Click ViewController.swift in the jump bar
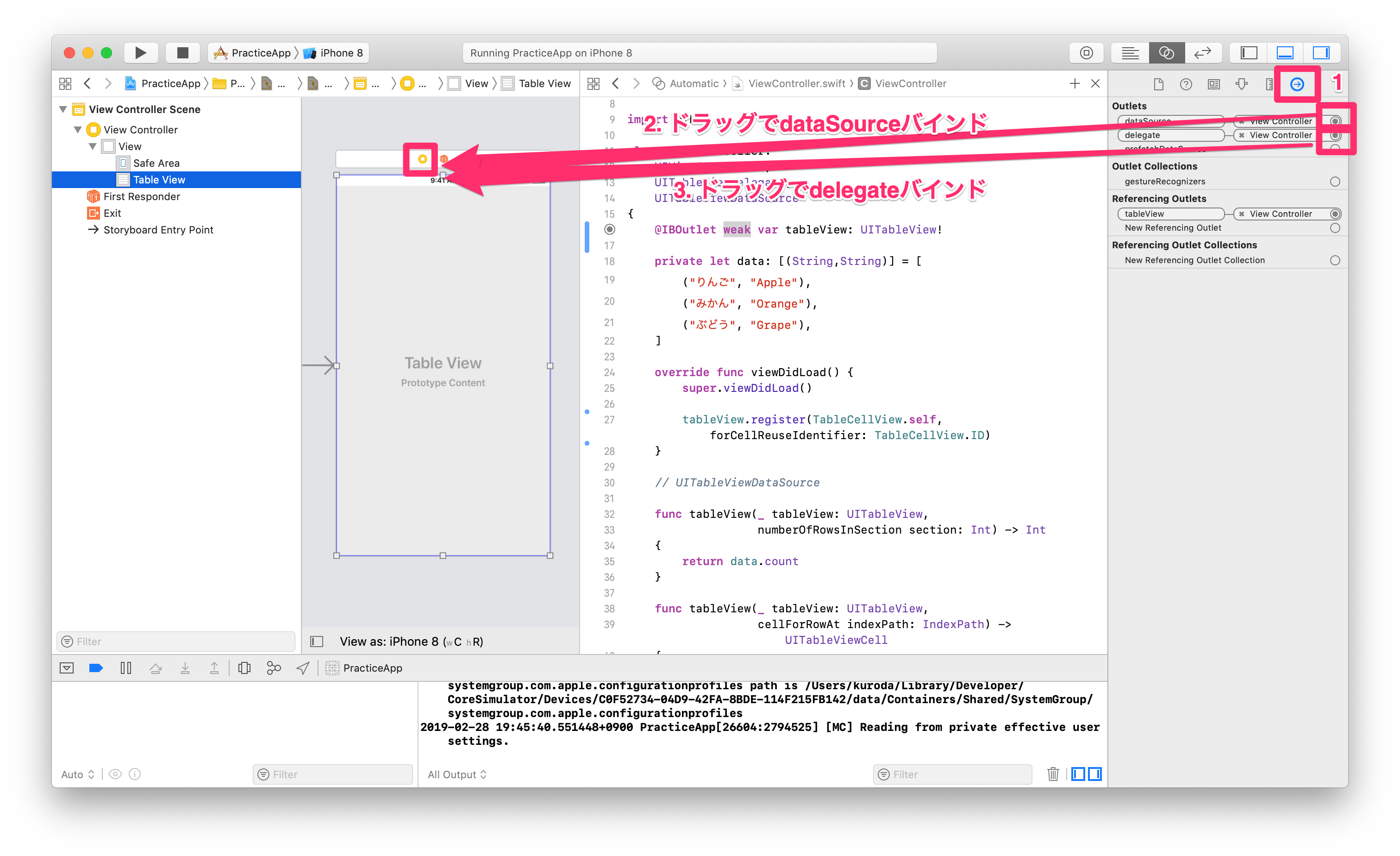 (x=796, y=83)
